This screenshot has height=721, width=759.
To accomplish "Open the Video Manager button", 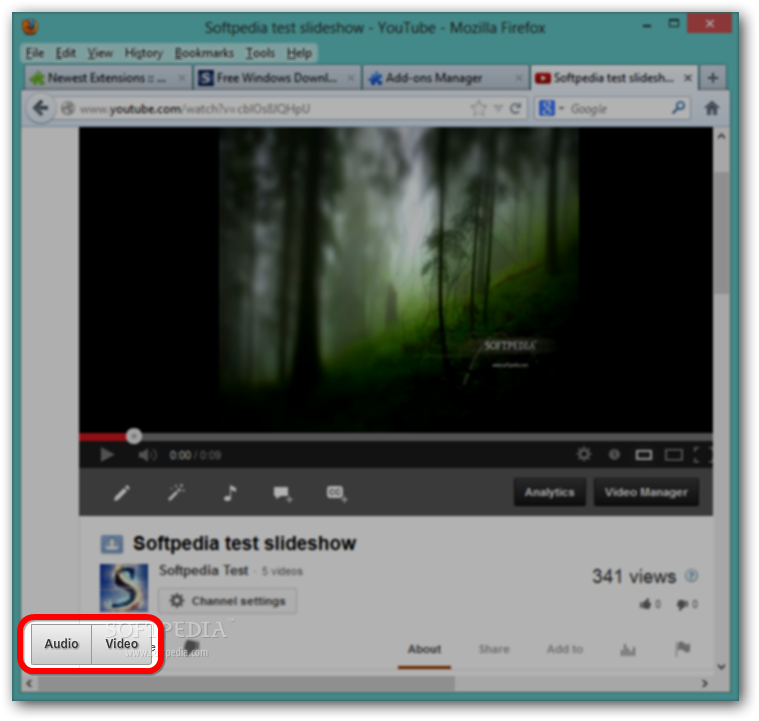I will 646,492.
